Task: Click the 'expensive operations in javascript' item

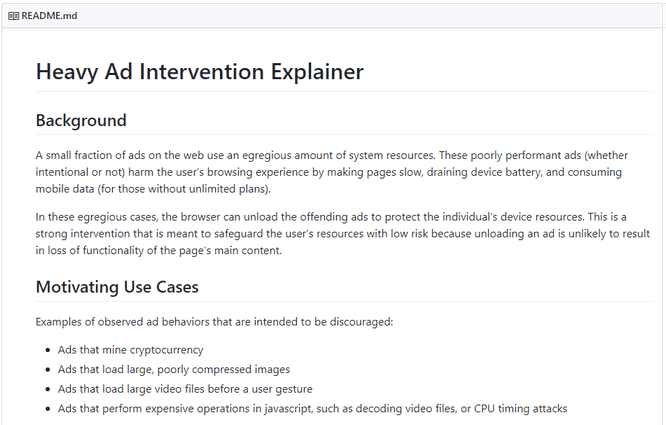Action: pos(313,408)
